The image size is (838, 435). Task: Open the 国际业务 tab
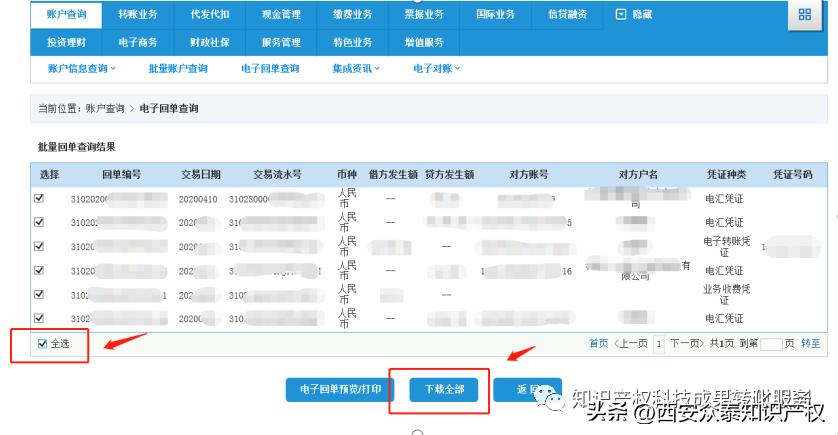pyautogui.click(x=496, y=14)
